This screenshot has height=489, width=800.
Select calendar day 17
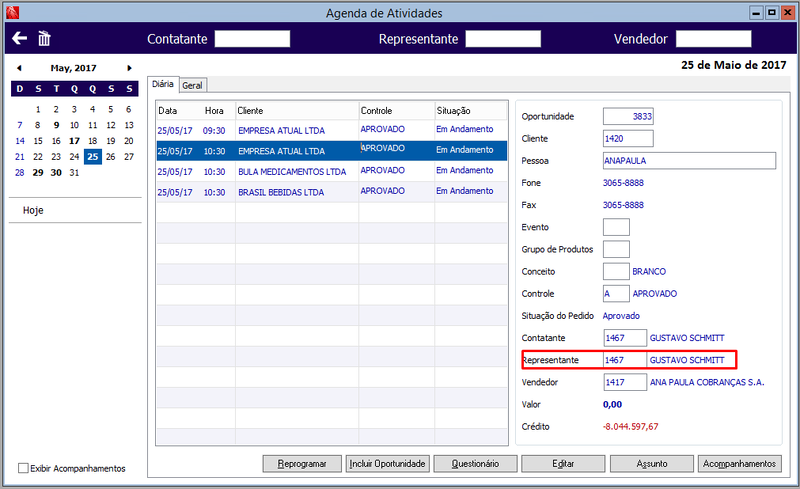coord(74,141)
